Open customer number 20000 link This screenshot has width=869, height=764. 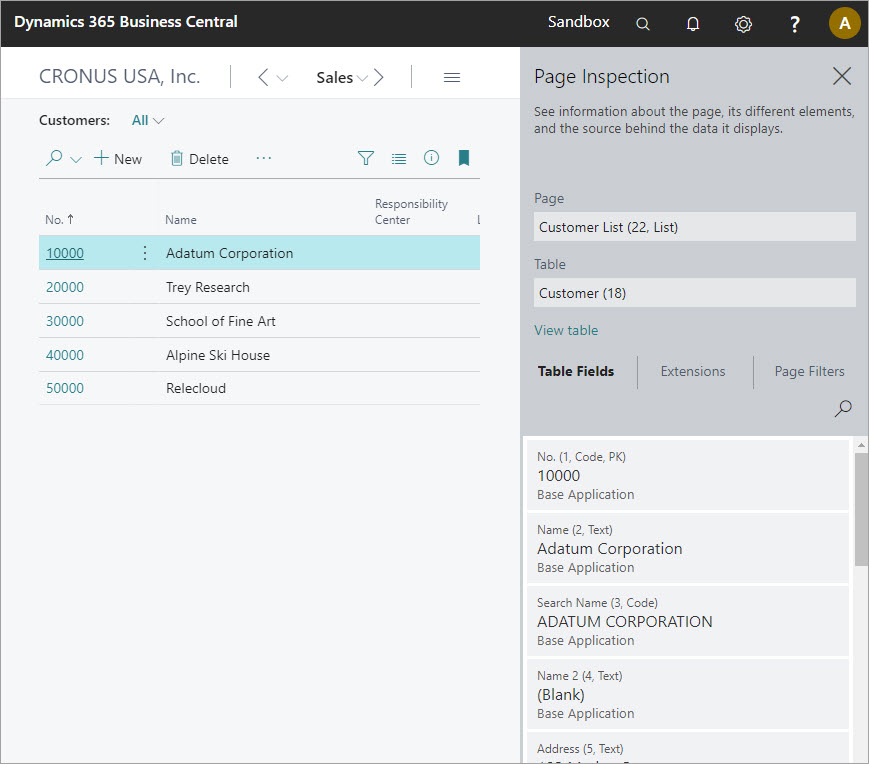point(65,287)
